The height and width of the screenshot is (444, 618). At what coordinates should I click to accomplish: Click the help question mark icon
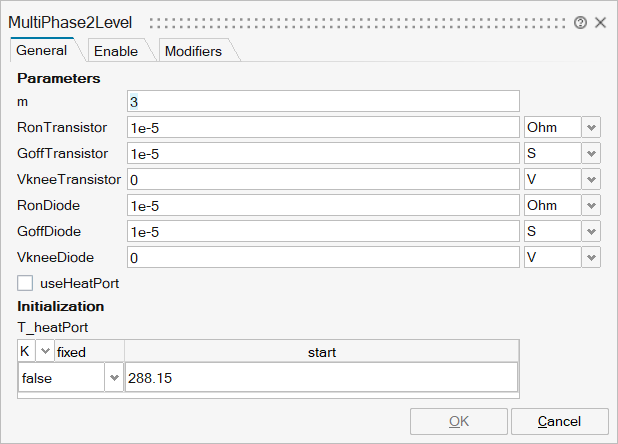click(x=580, y=22)
